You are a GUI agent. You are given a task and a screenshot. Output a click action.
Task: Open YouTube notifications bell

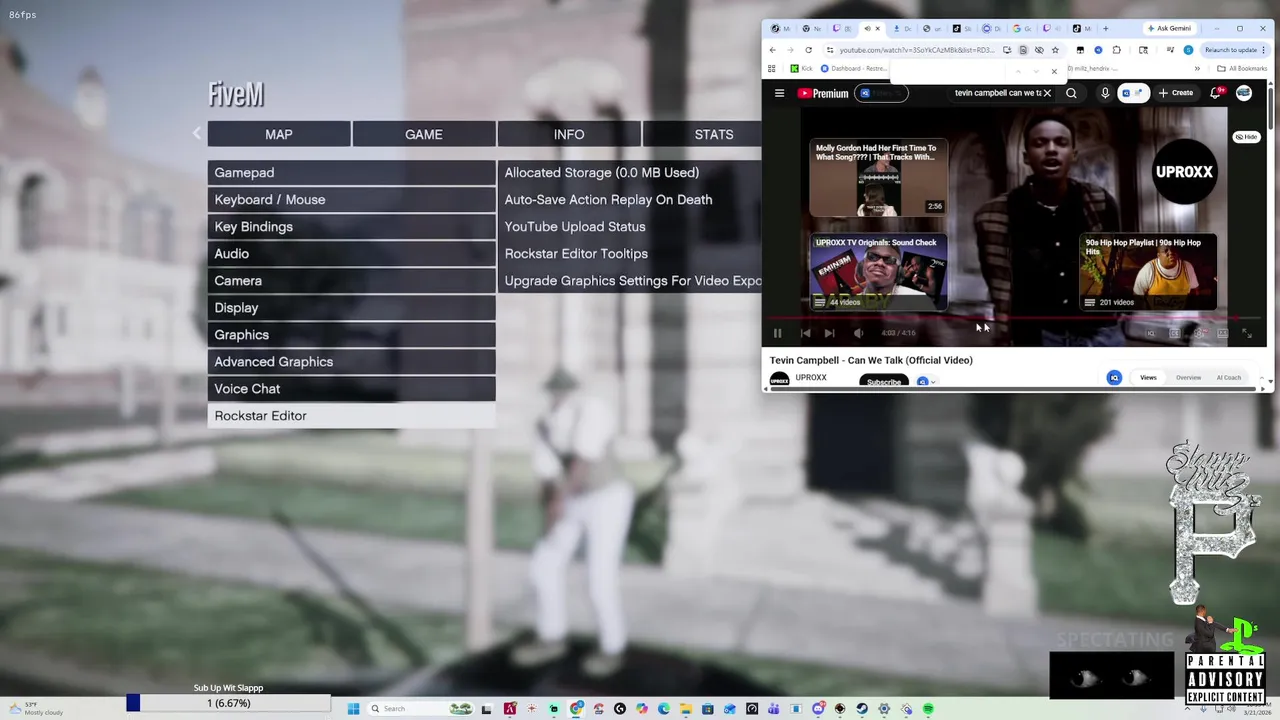(x=1216, y=93)
